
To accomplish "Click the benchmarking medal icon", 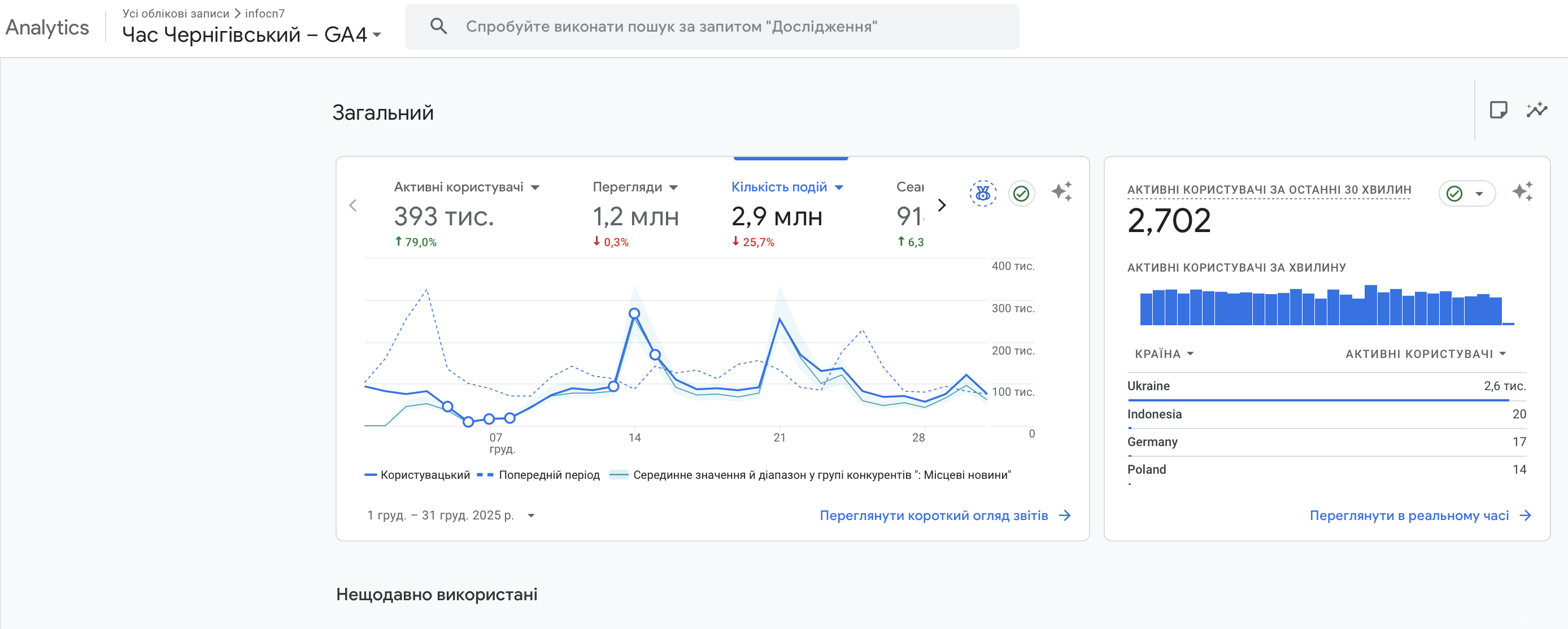I will pos(982,194).
